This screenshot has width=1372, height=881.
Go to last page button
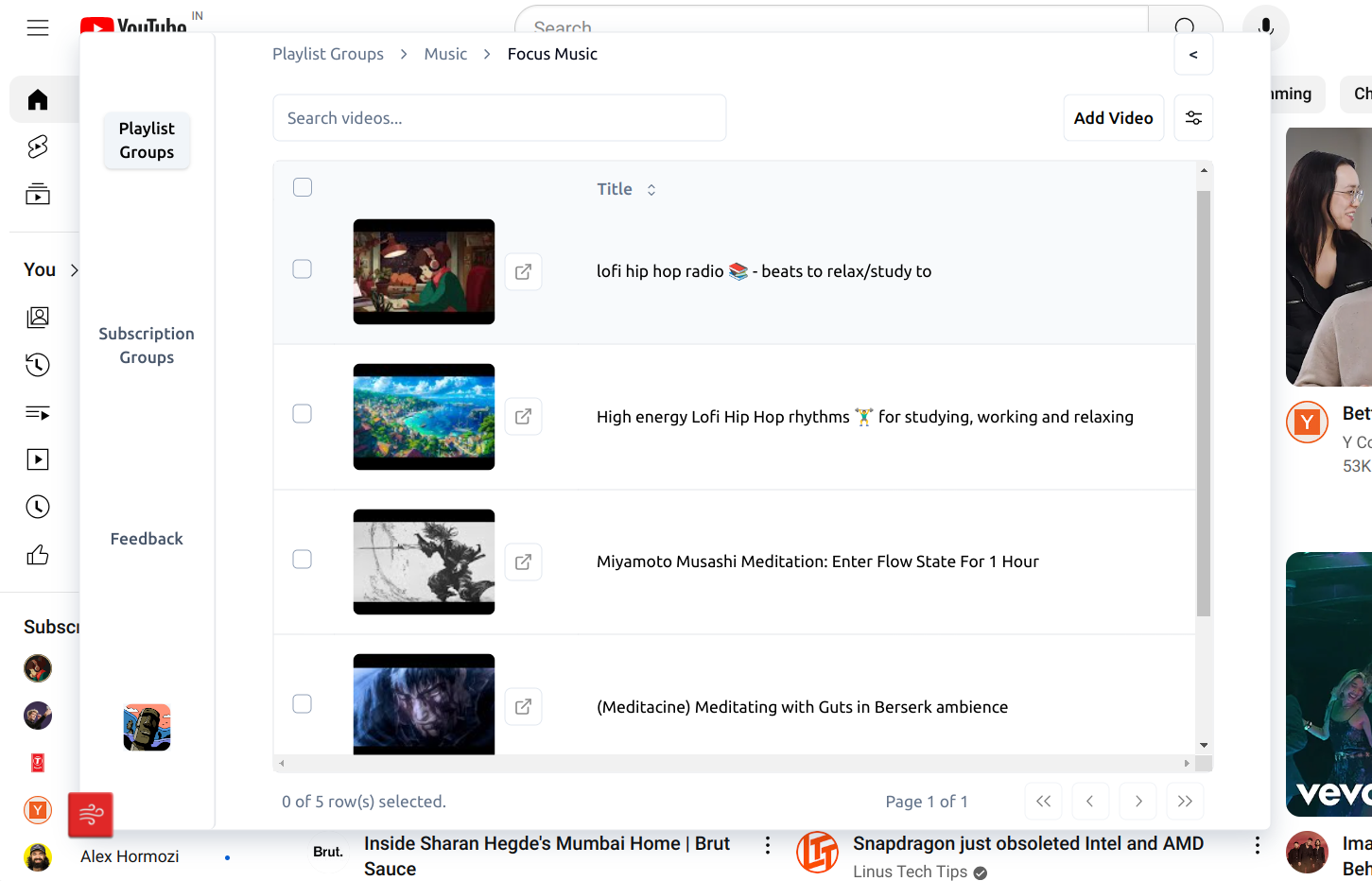click(x=1185, y=802)
